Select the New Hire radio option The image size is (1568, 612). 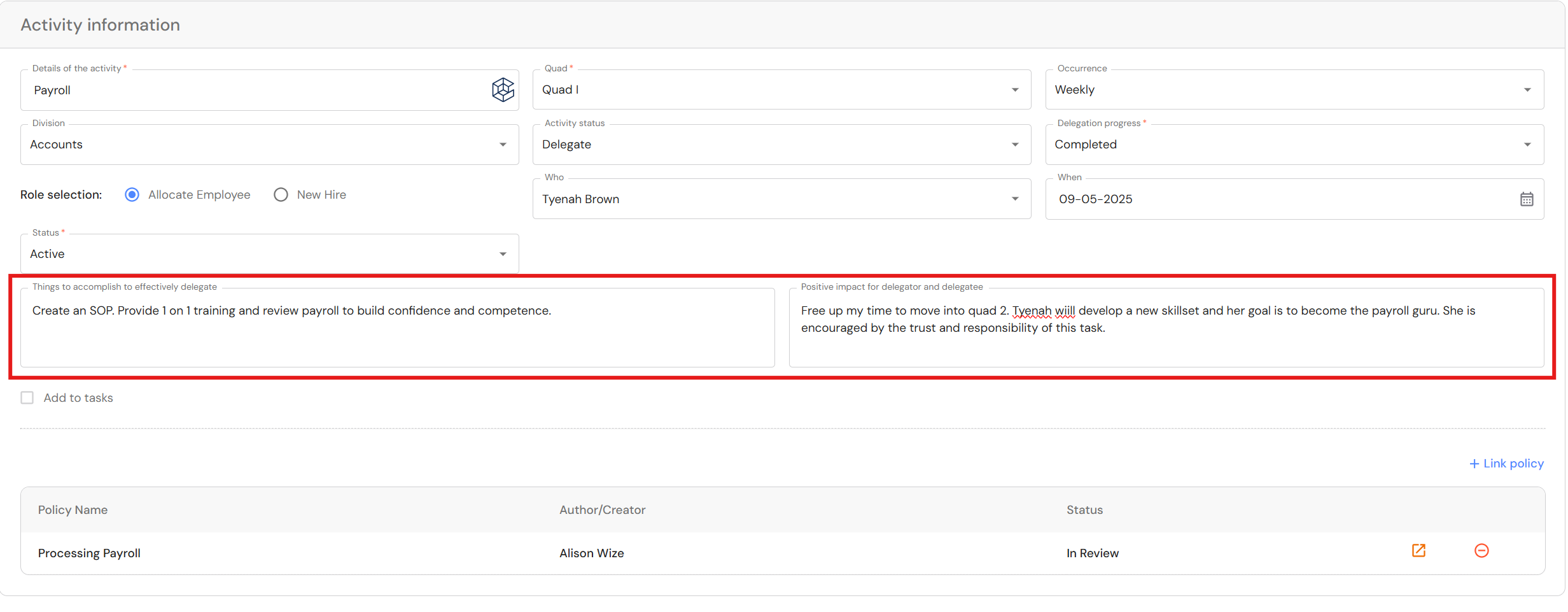coord(281,195)
